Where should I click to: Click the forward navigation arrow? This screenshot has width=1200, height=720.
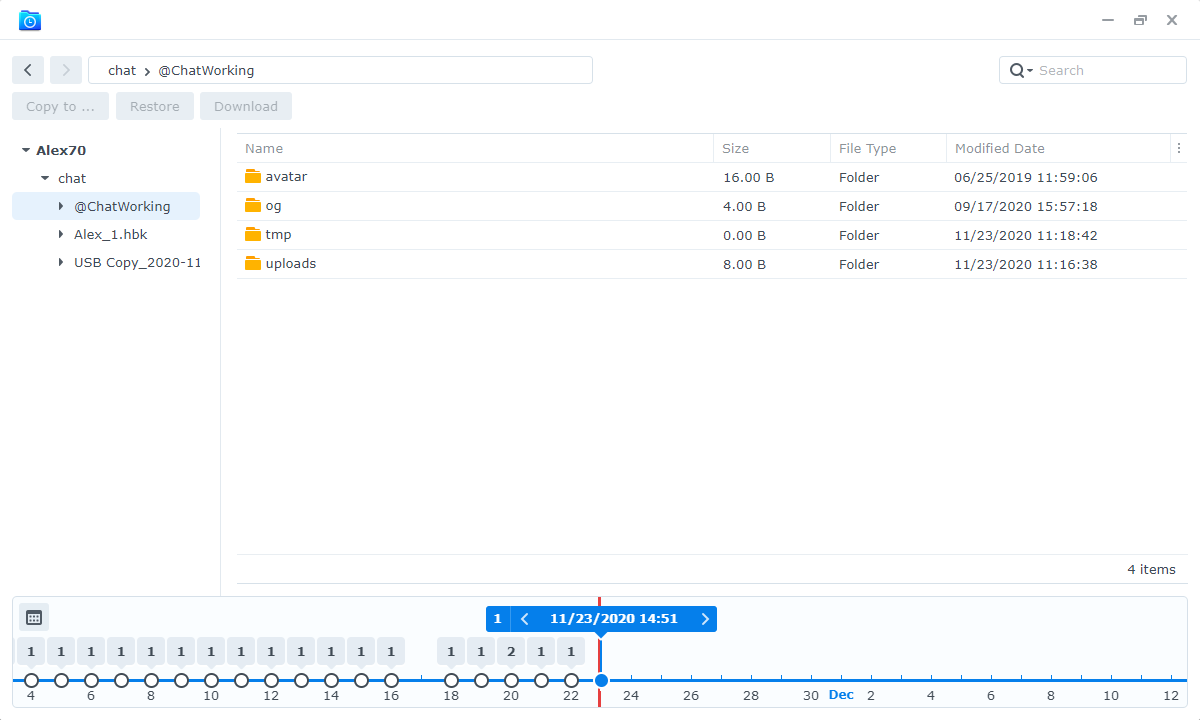click(x=65, y=69)
